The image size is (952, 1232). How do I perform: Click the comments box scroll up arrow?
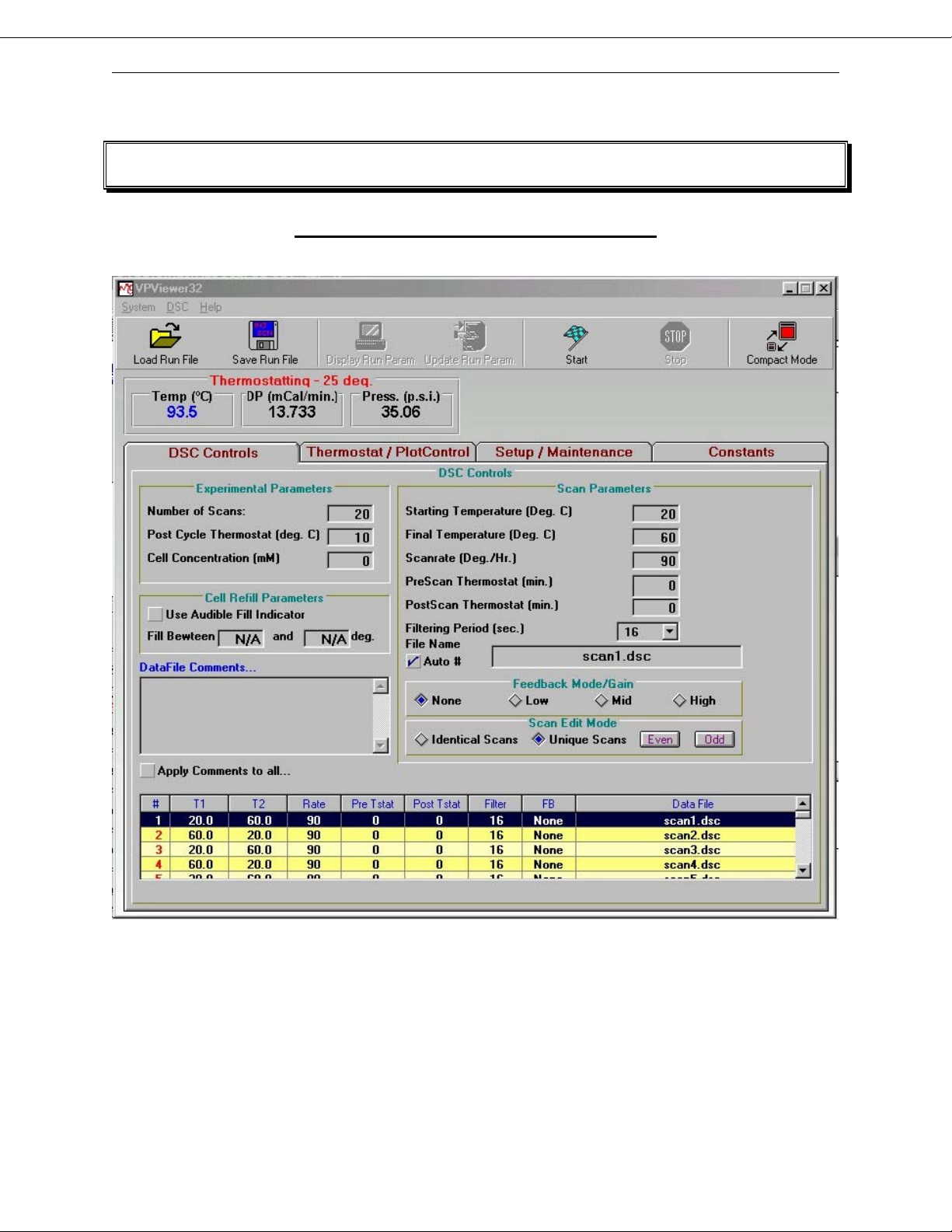point(381,686)
